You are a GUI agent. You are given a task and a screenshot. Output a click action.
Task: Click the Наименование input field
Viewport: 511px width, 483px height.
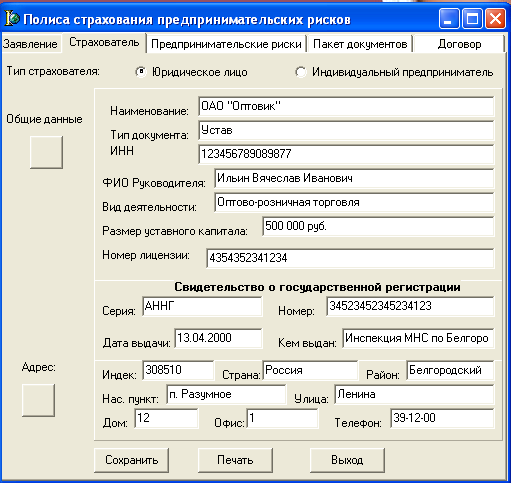click(346, 106)
